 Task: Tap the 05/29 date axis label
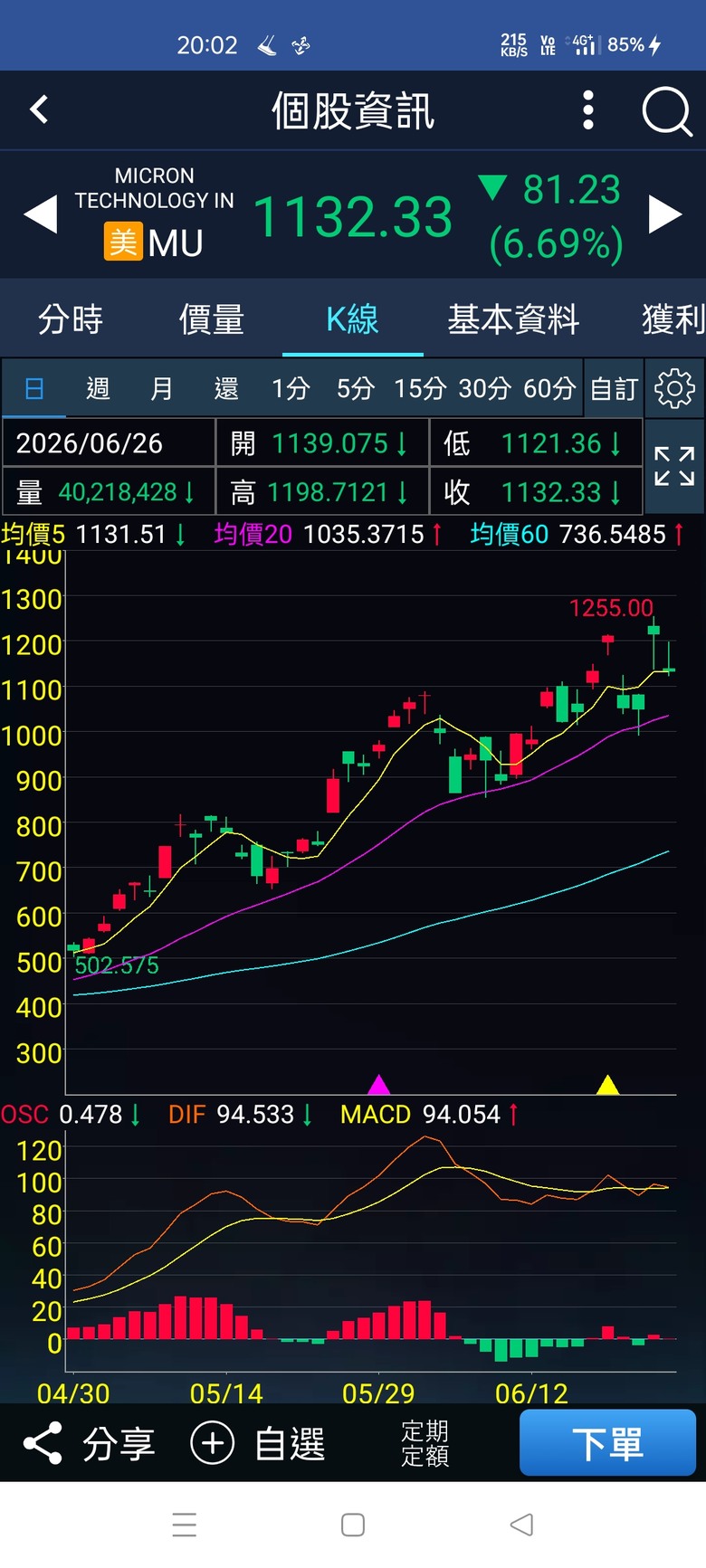[x=378, y=1393]
